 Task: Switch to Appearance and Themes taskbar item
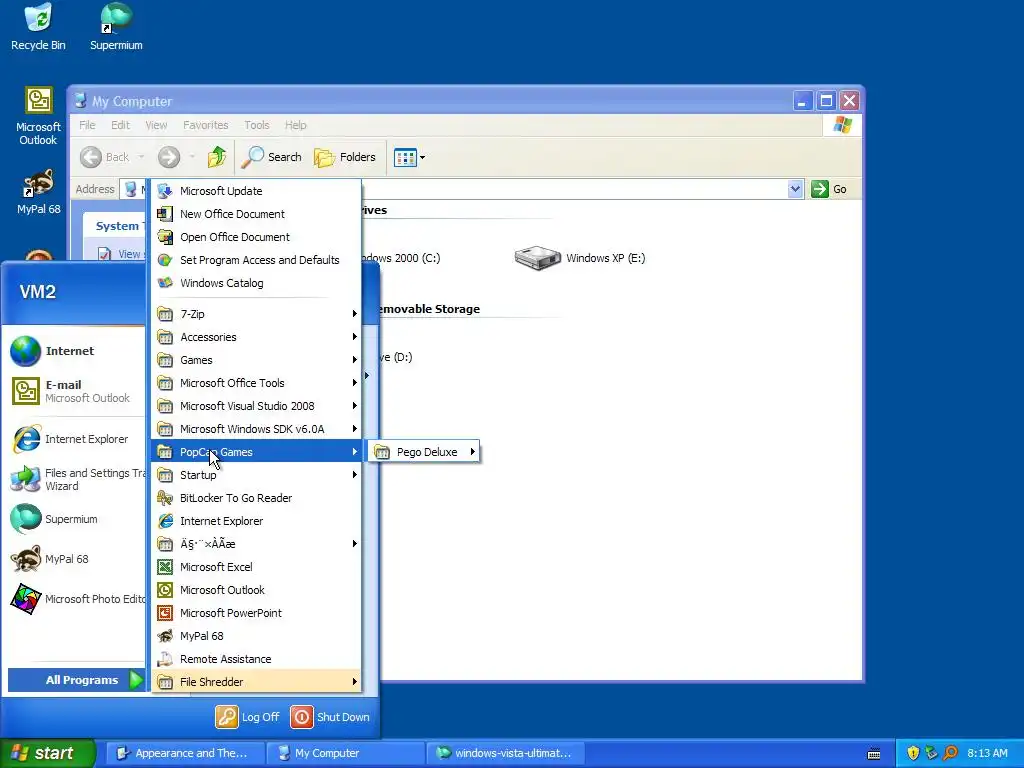(x=184, y=753)
